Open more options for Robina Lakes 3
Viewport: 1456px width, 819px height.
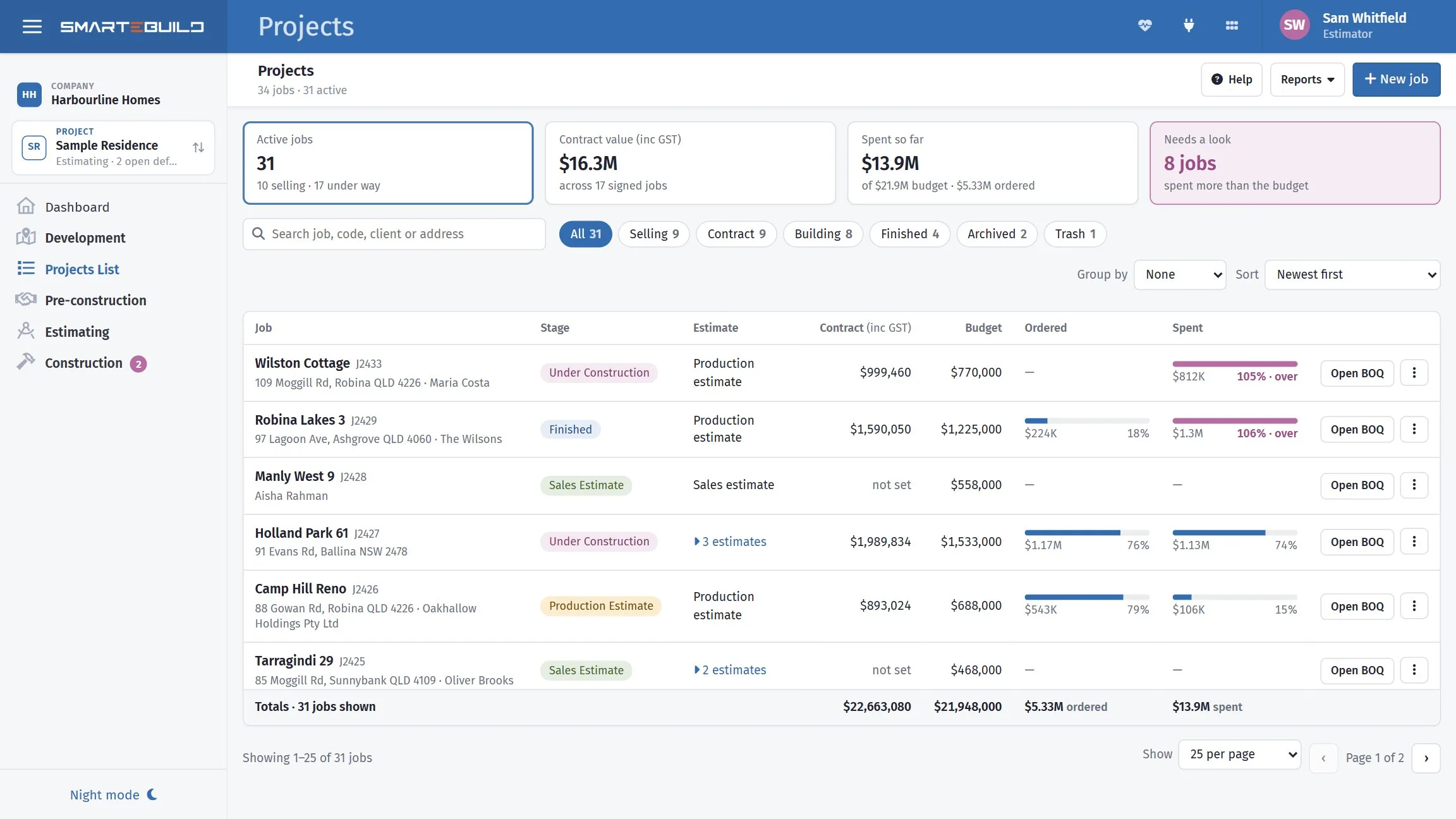[1414, 429]
